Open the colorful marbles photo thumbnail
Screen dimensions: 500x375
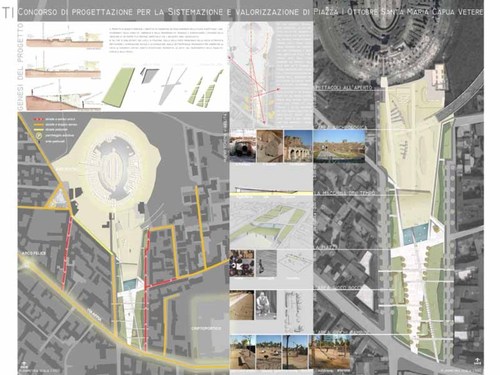pos(242,263)
